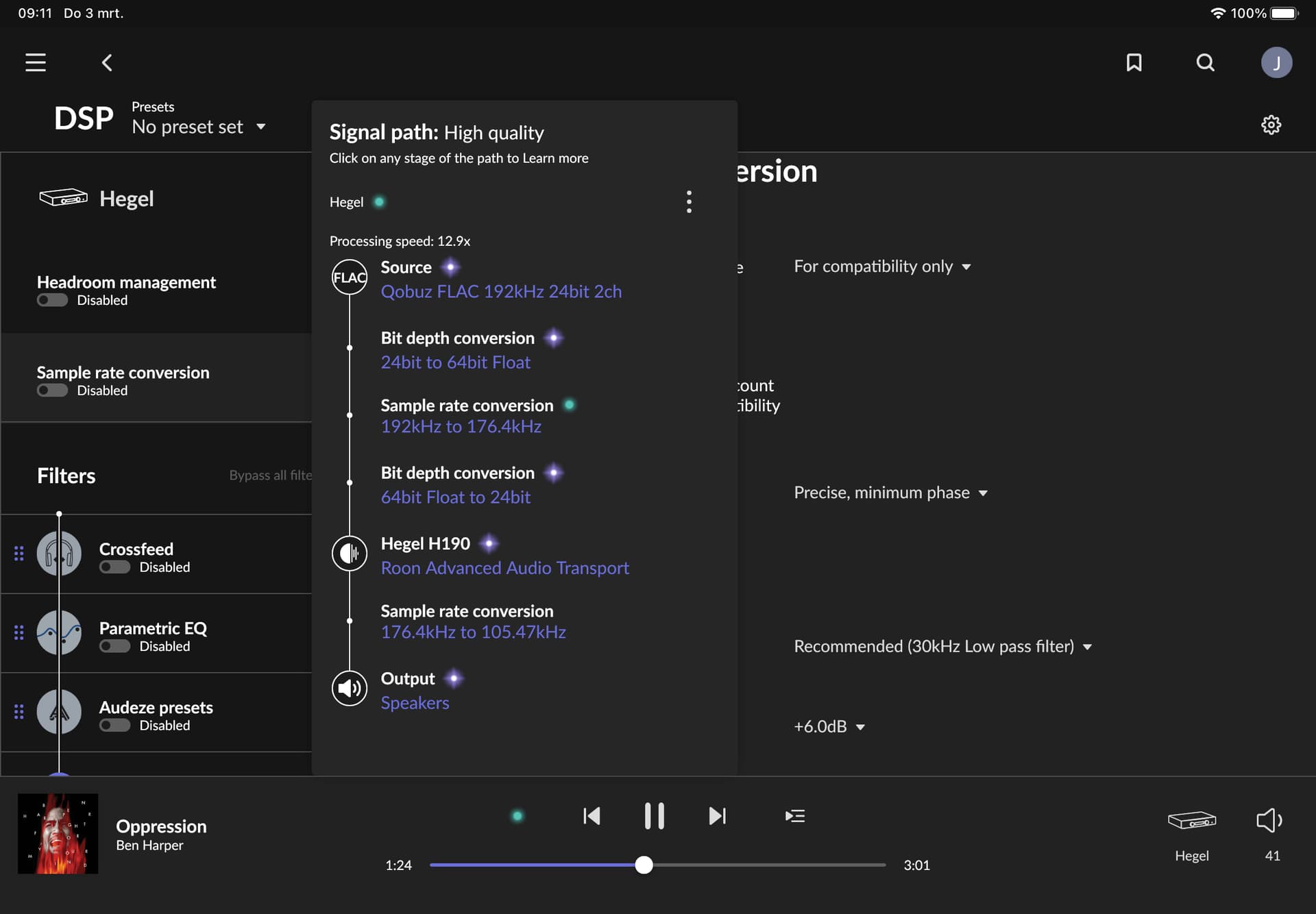Click the Parametric EQ curve icon
This screenshot has width=1316, height=914.
coord(59,632)
